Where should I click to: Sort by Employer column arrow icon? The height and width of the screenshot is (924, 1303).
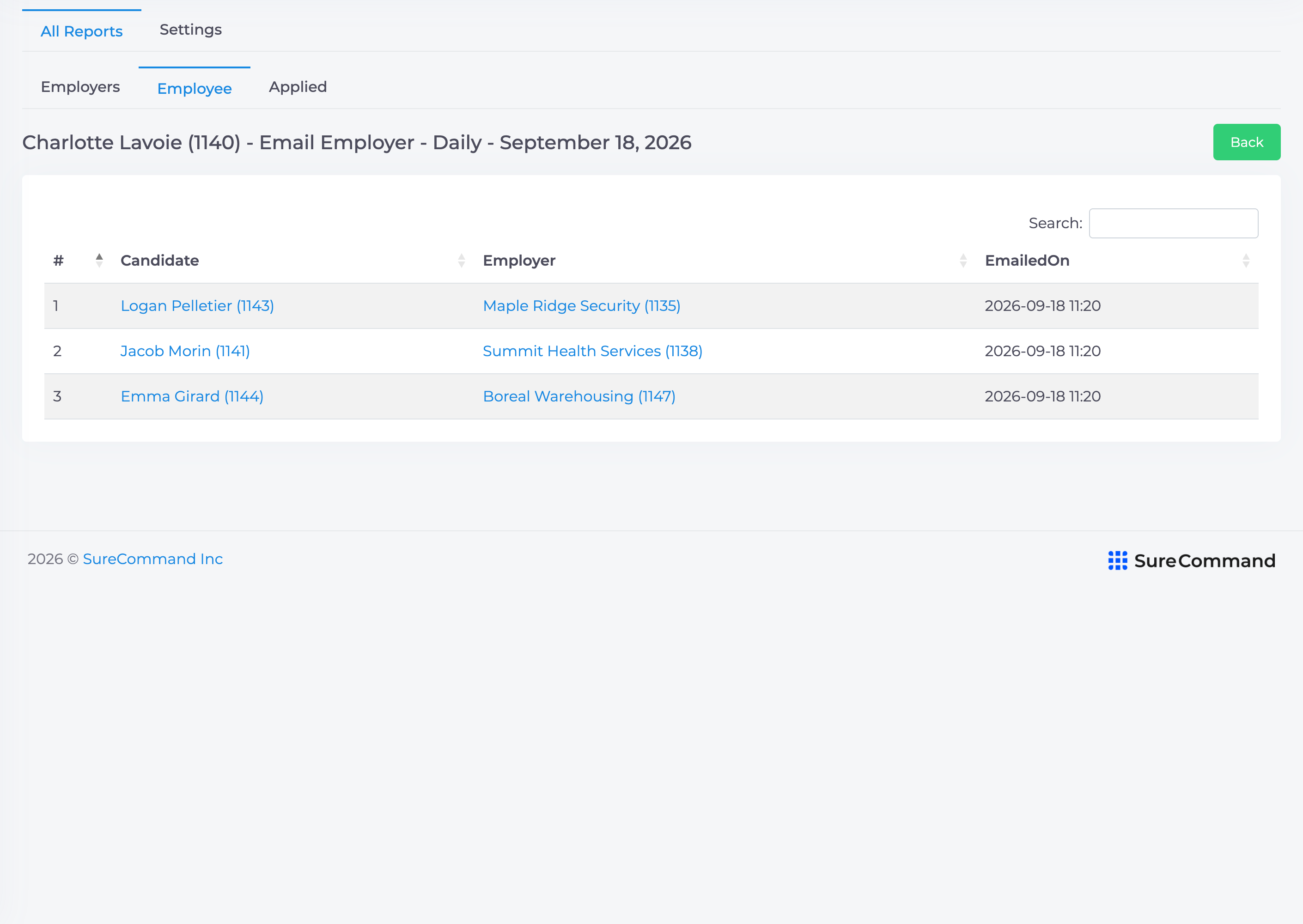963,261
